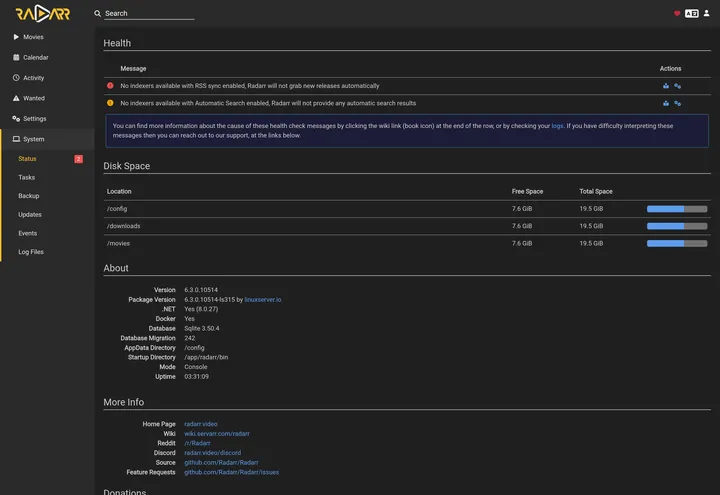
Task: Click the Automatic Search health message text
Action: [x=268, y=103]
